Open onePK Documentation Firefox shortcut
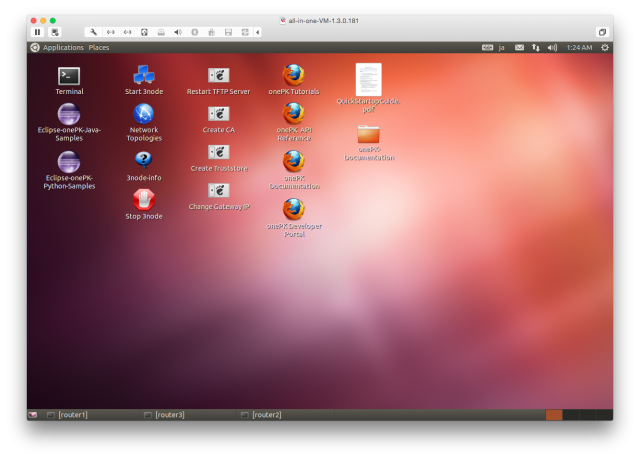Screen dimensions: 640x459 click(294, 162)
